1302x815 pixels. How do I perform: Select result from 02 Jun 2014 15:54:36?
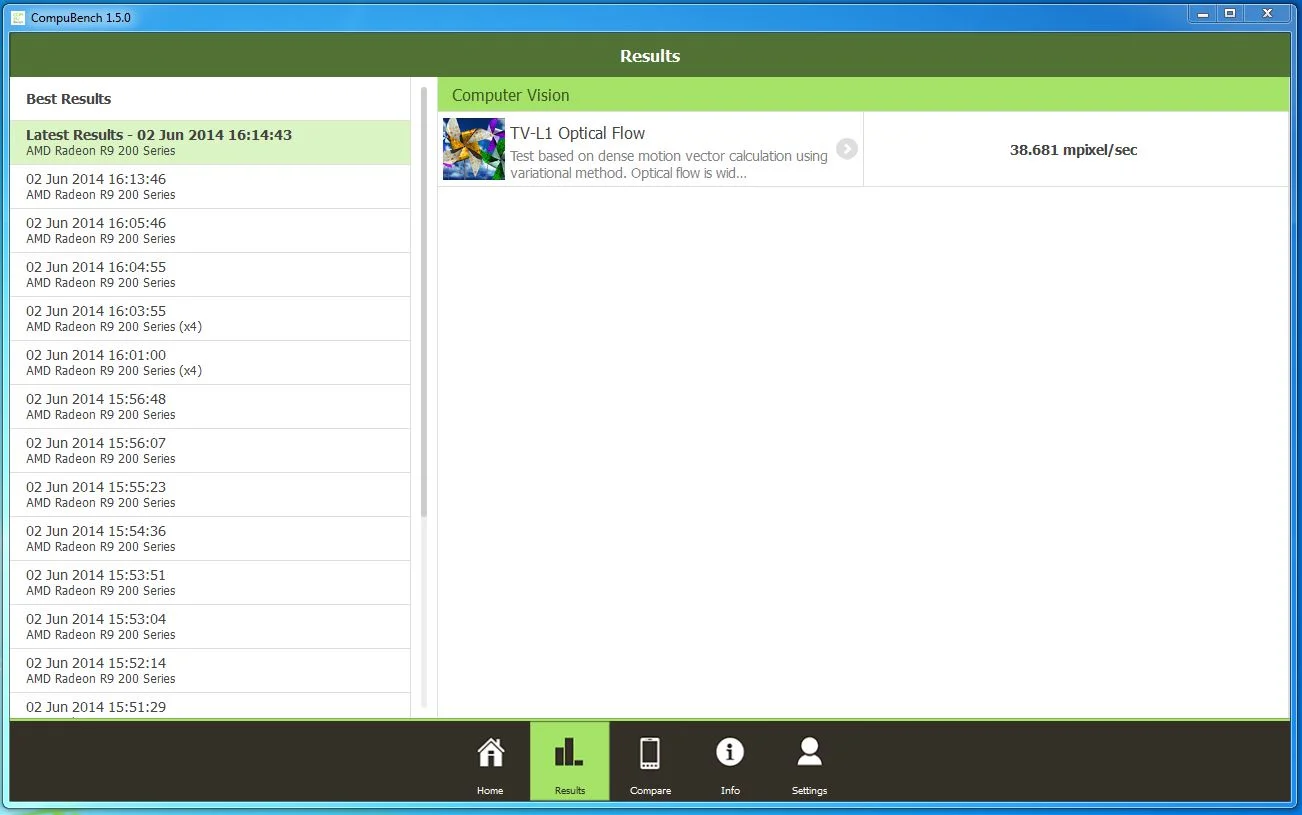pos(210,539)
